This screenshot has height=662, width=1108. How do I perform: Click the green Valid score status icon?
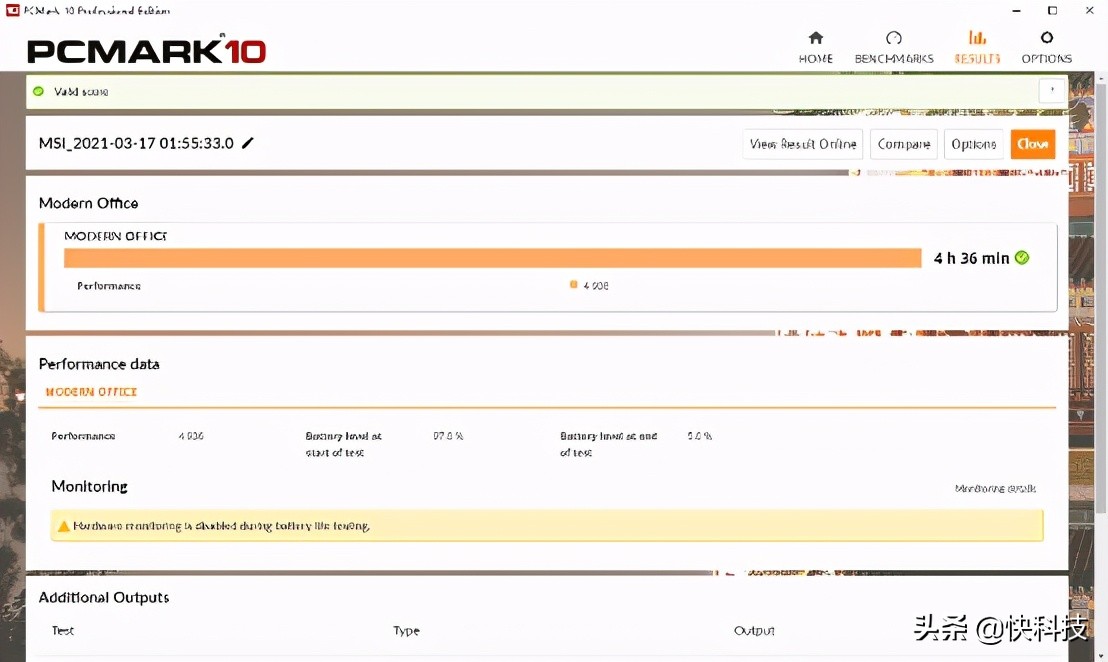tap(38, 91)
